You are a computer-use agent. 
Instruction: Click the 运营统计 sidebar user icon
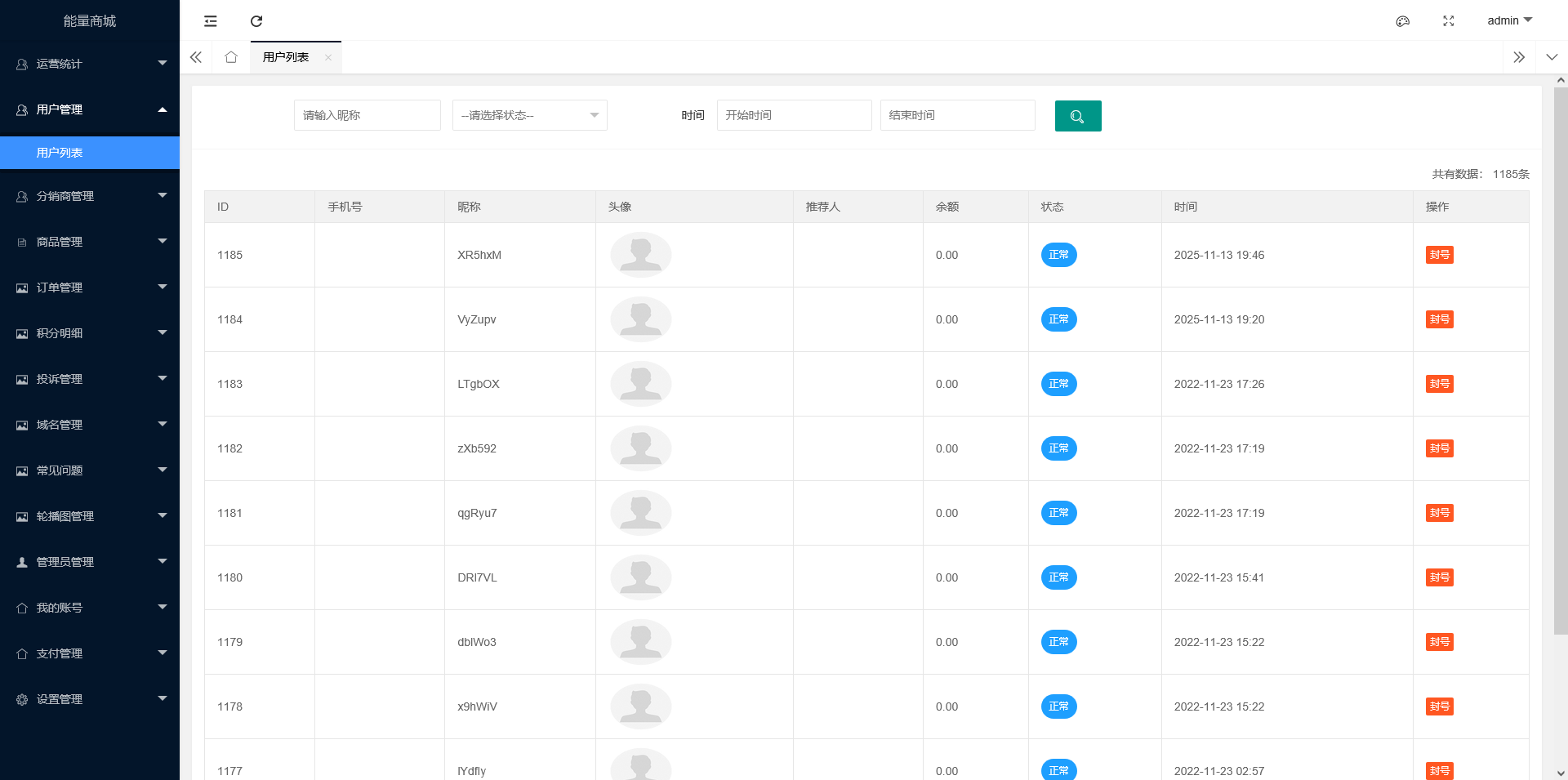(22, 64)
